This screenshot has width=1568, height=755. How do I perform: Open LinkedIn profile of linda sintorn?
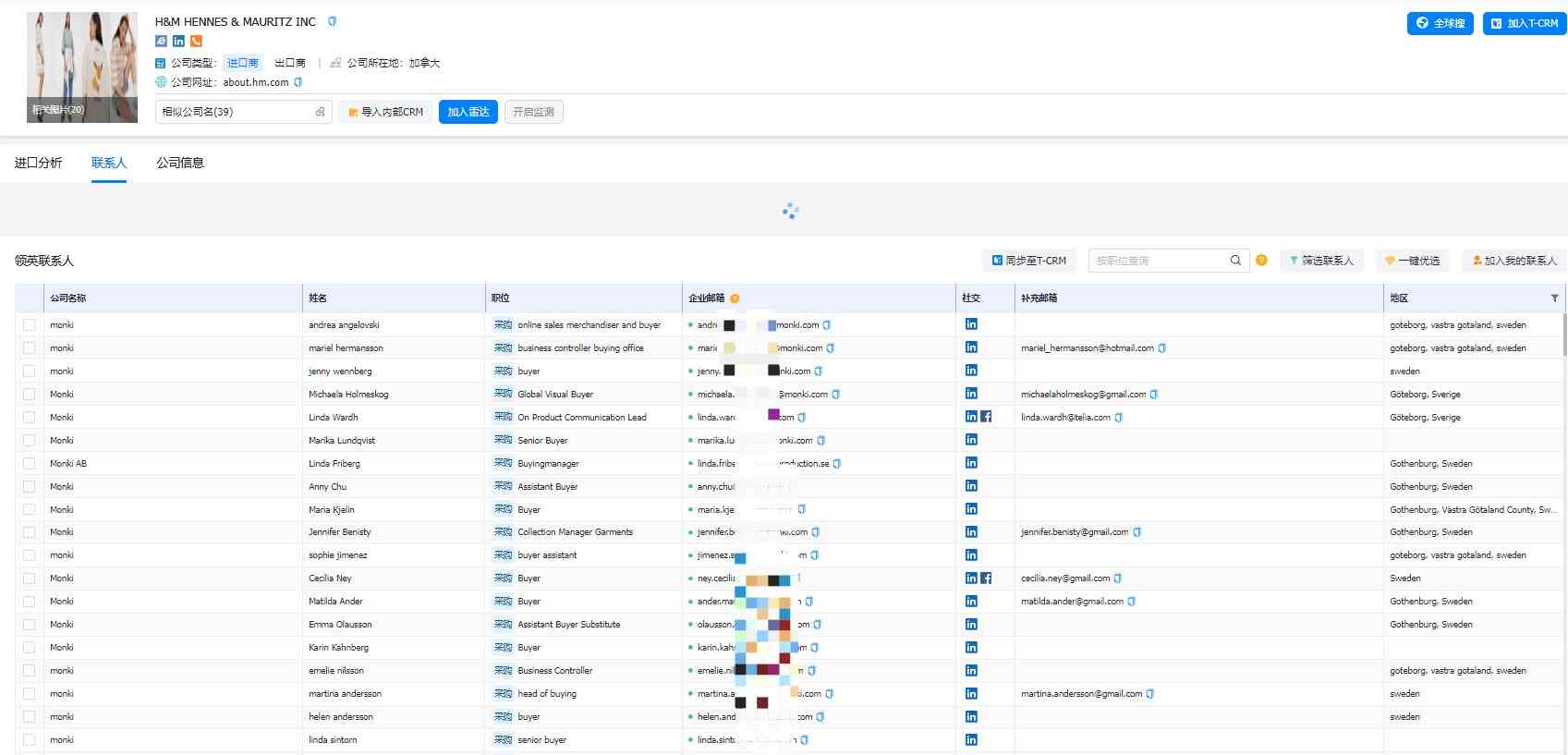pyautogui.click(x=971, y=739)
